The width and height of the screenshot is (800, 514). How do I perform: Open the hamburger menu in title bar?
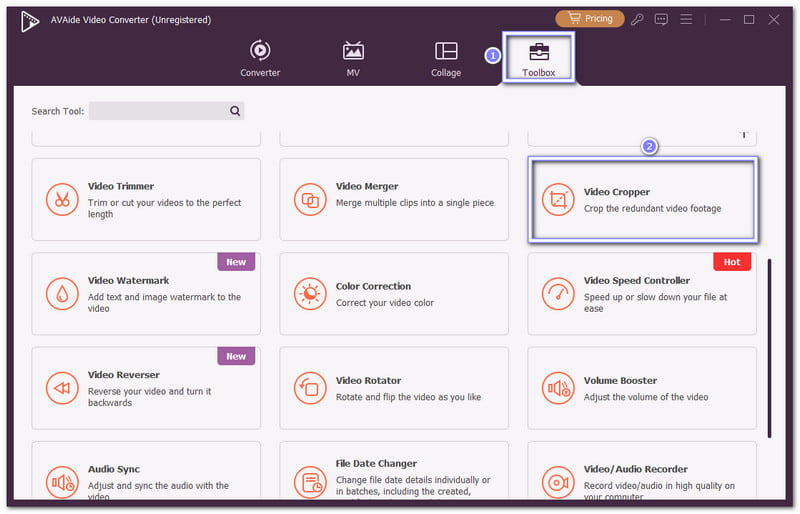[x=686, y=19]
